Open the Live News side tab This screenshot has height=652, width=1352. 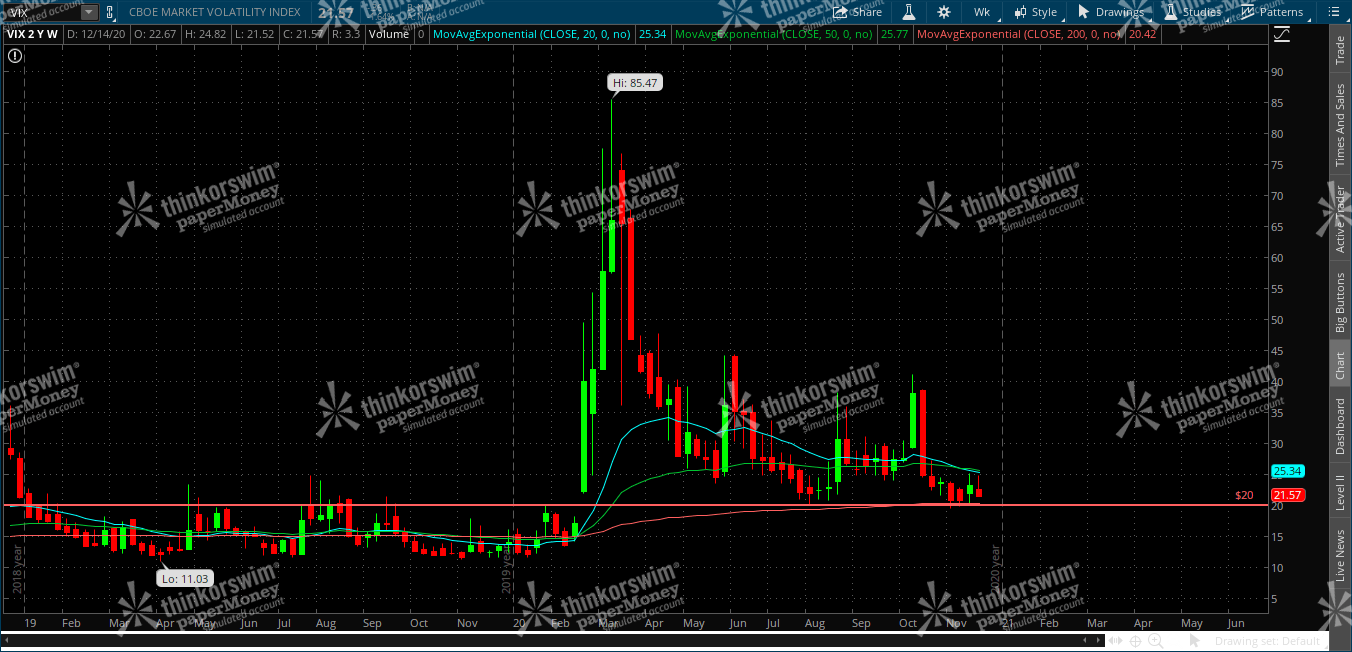pos(1340,556)
